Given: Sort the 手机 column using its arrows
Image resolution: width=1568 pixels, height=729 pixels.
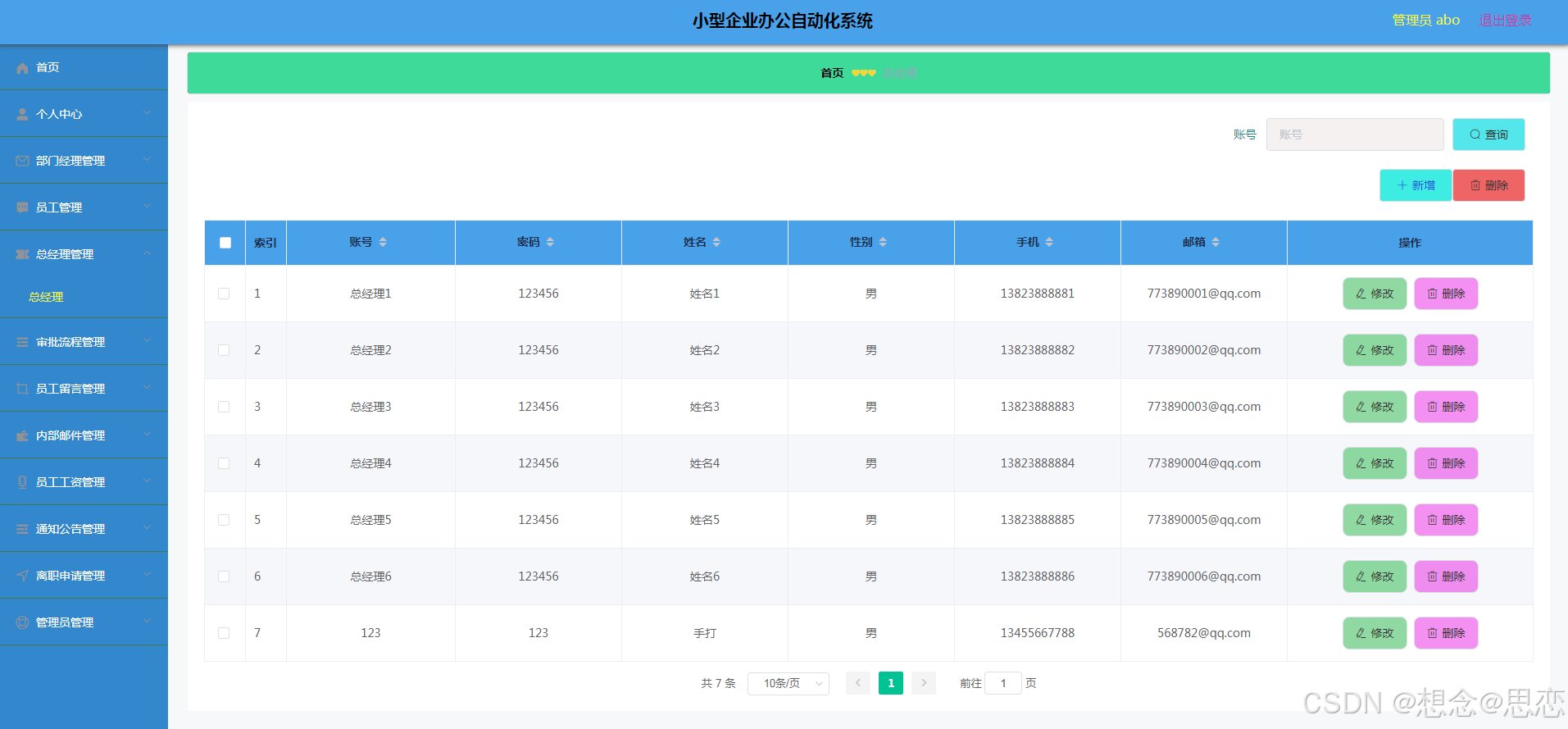Looking at the screenshot, I should click(x=1049, y=243).
